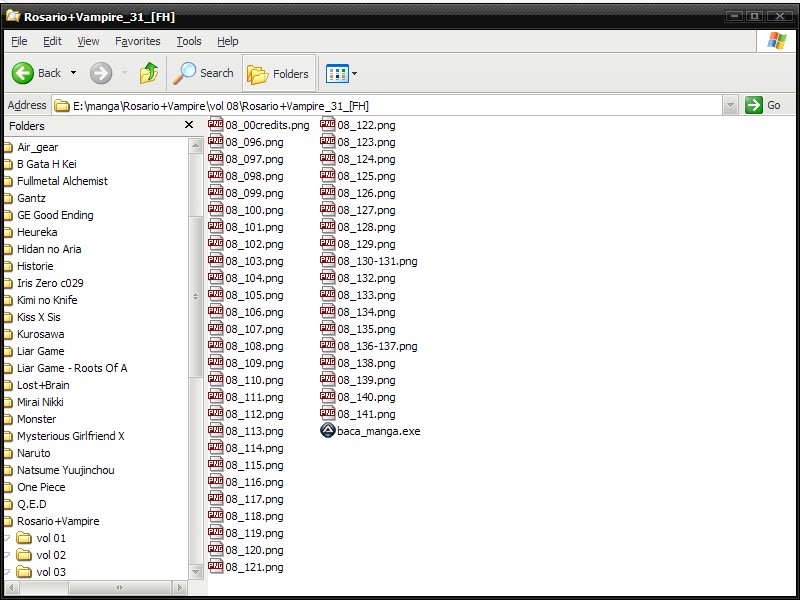800x600 pixels.
Task: Open the Back history dropdown arrow
Action: click(73, 73)
